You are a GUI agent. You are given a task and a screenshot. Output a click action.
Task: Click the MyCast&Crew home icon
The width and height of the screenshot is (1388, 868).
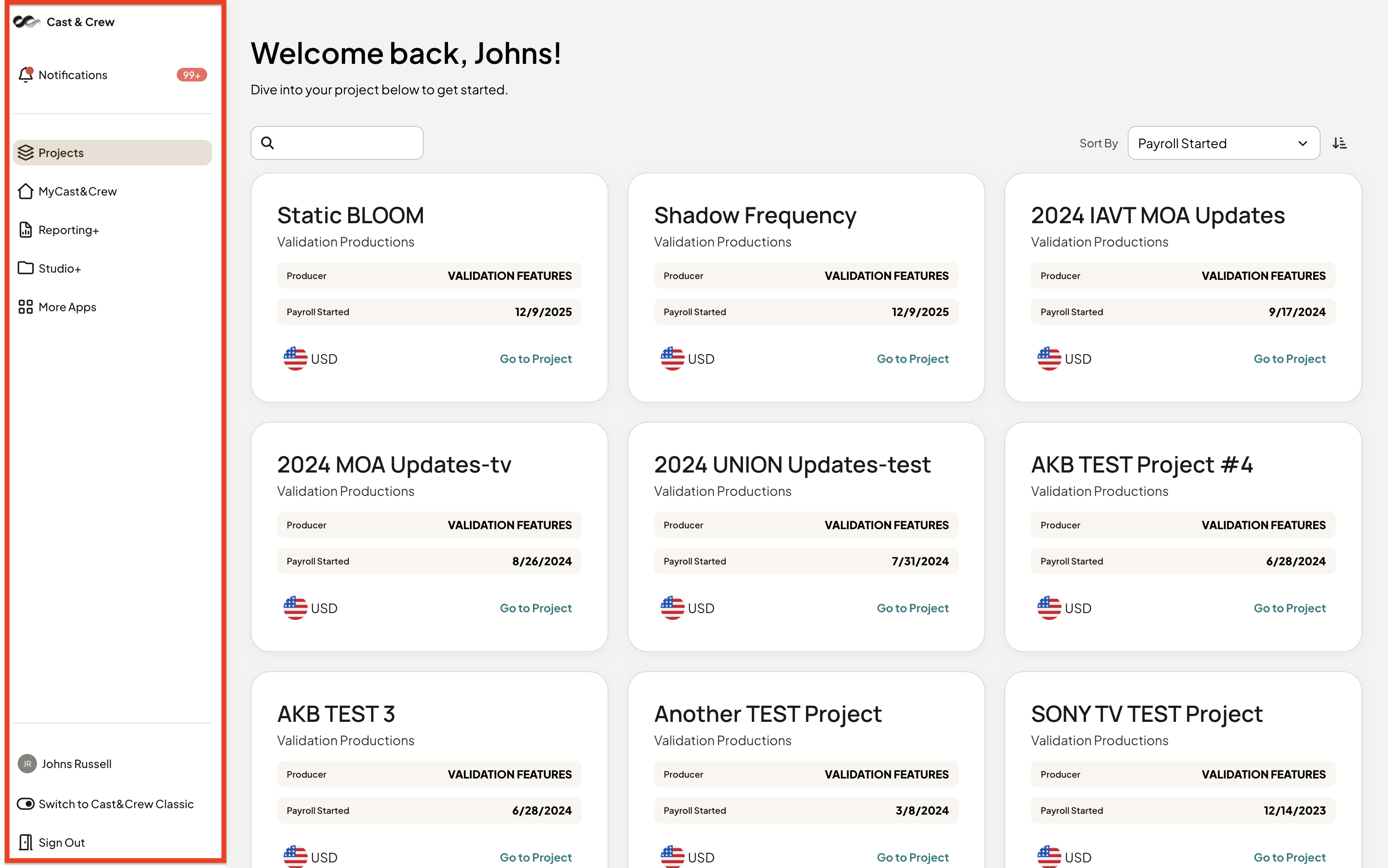tap(26, 191)
